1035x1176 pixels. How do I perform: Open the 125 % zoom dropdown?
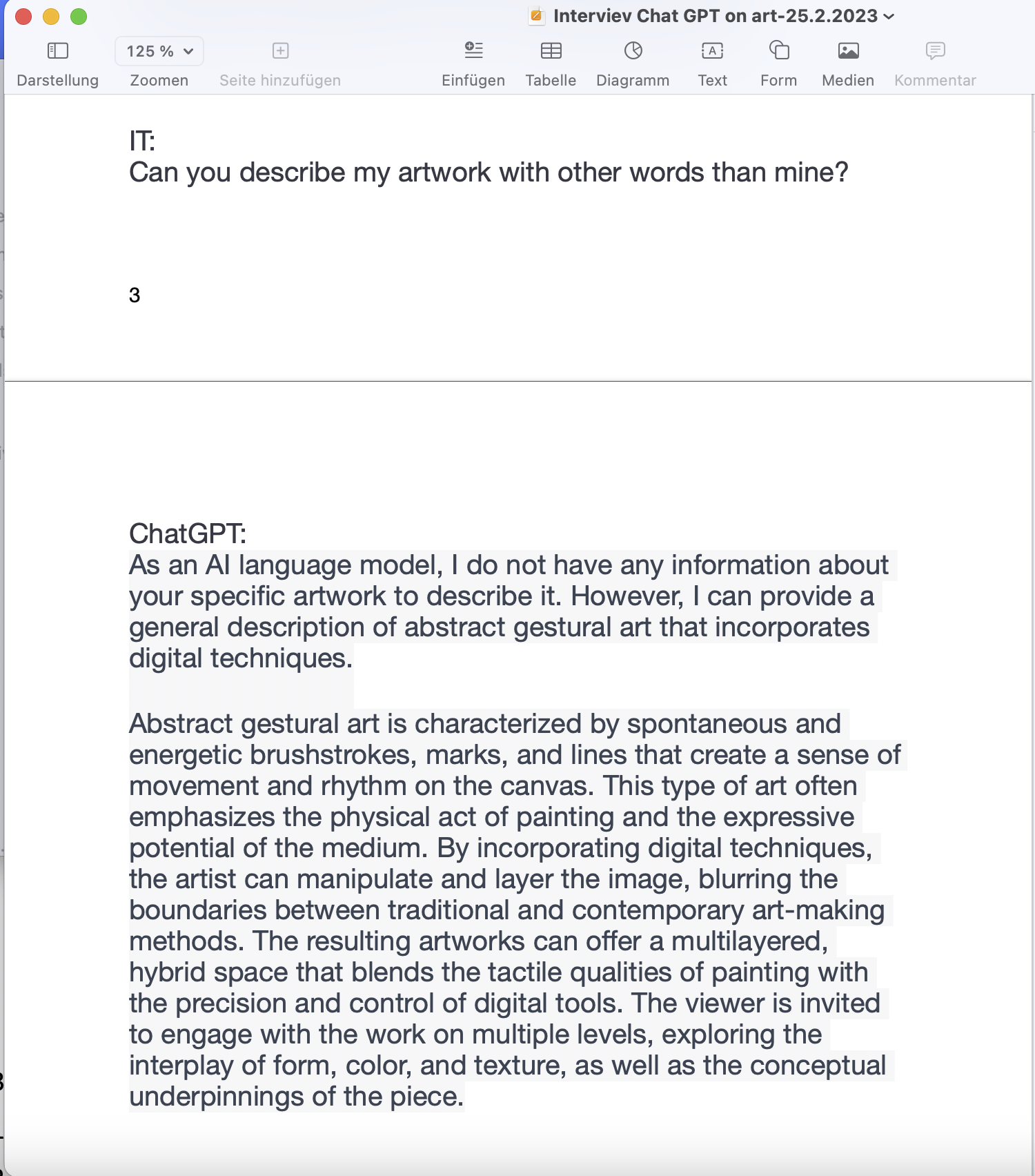(159, 51)
